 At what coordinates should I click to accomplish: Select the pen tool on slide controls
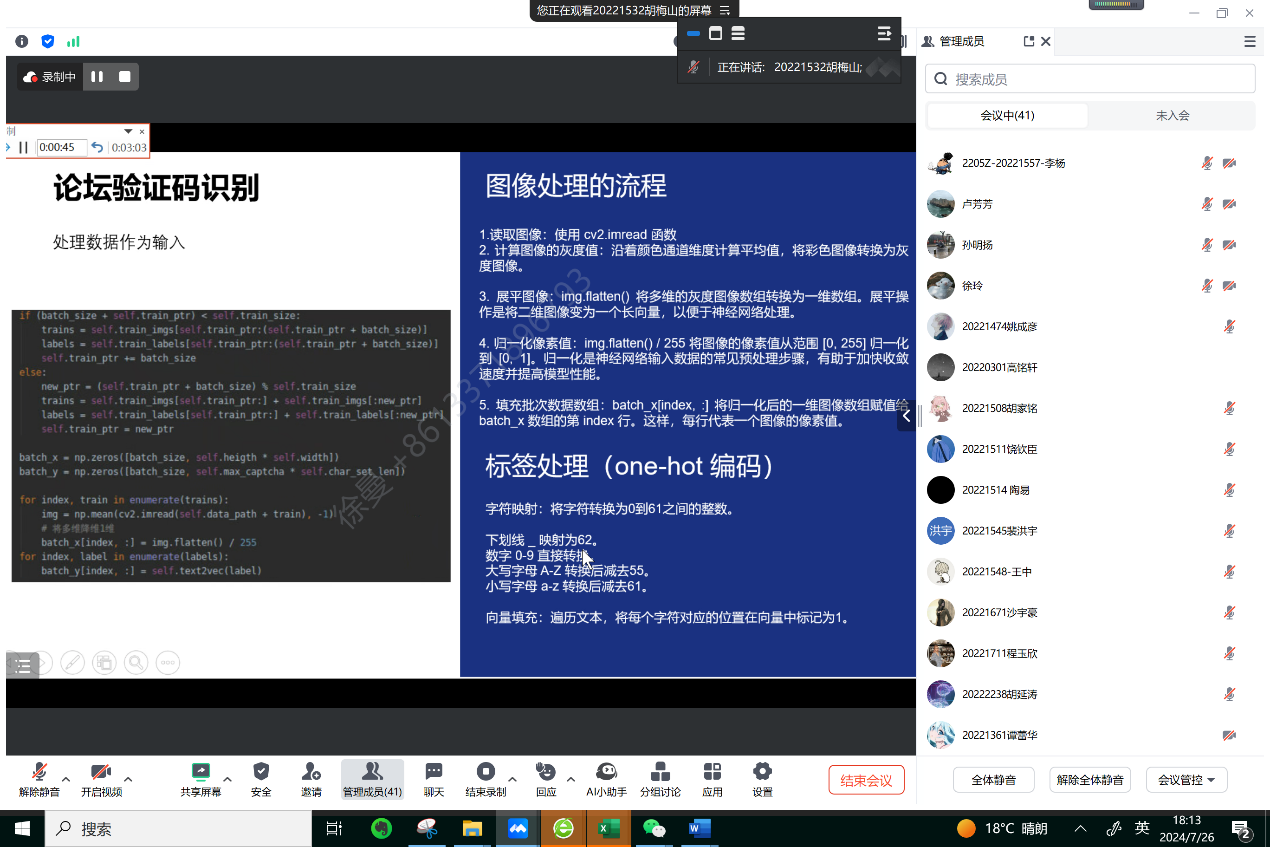click(72, 662)
